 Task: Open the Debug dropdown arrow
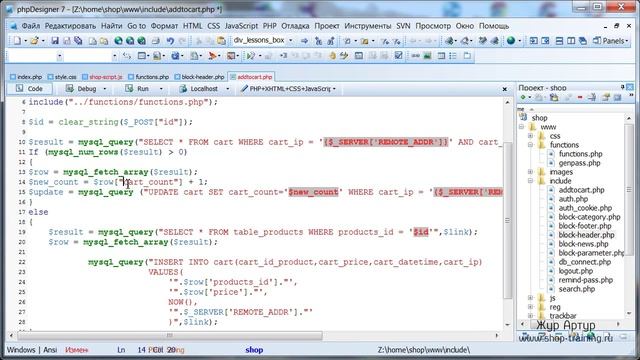click(x=104, y=89)
